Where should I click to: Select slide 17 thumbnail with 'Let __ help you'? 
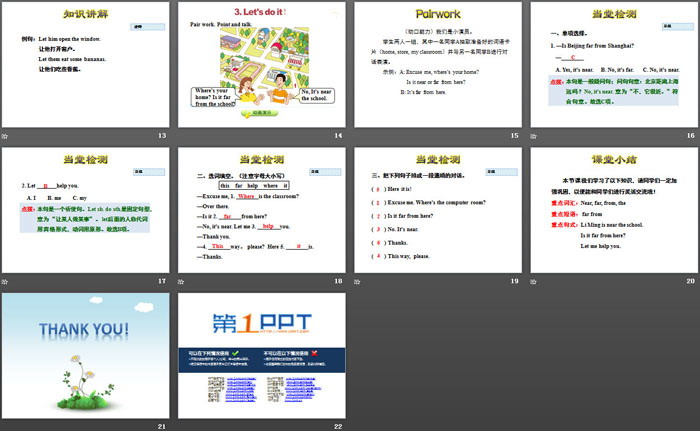point(85,210)
